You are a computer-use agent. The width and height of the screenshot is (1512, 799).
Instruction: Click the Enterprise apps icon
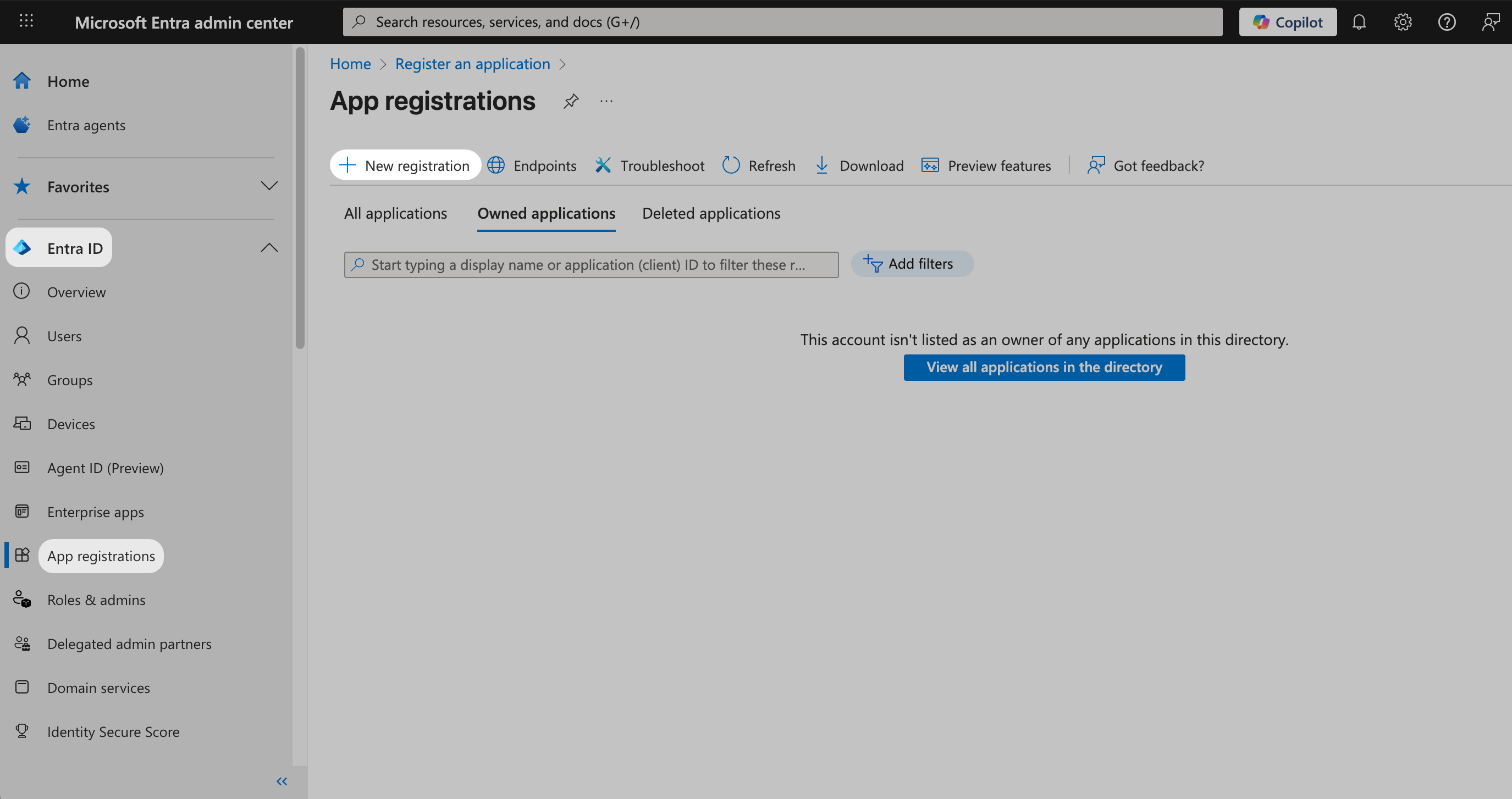pos(21,511)
